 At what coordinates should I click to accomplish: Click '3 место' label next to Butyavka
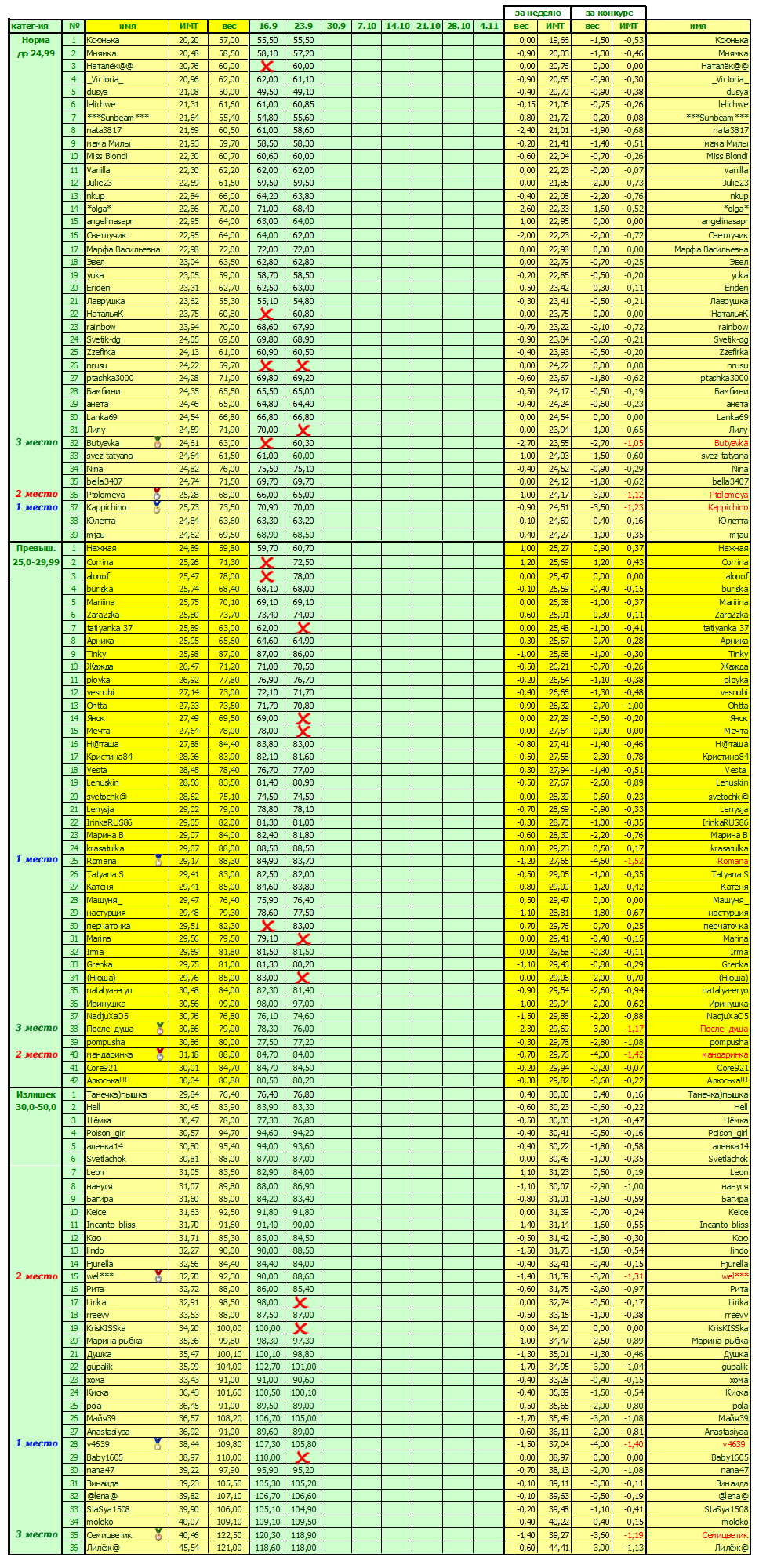coord(37,442)
